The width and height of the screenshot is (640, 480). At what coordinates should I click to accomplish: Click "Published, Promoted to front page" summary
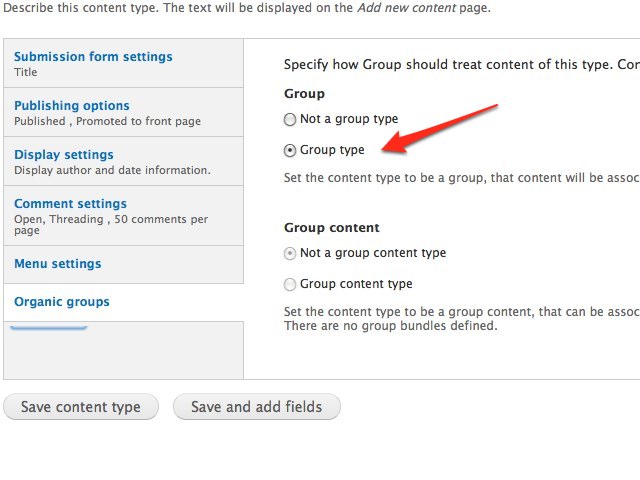[107, 122]
